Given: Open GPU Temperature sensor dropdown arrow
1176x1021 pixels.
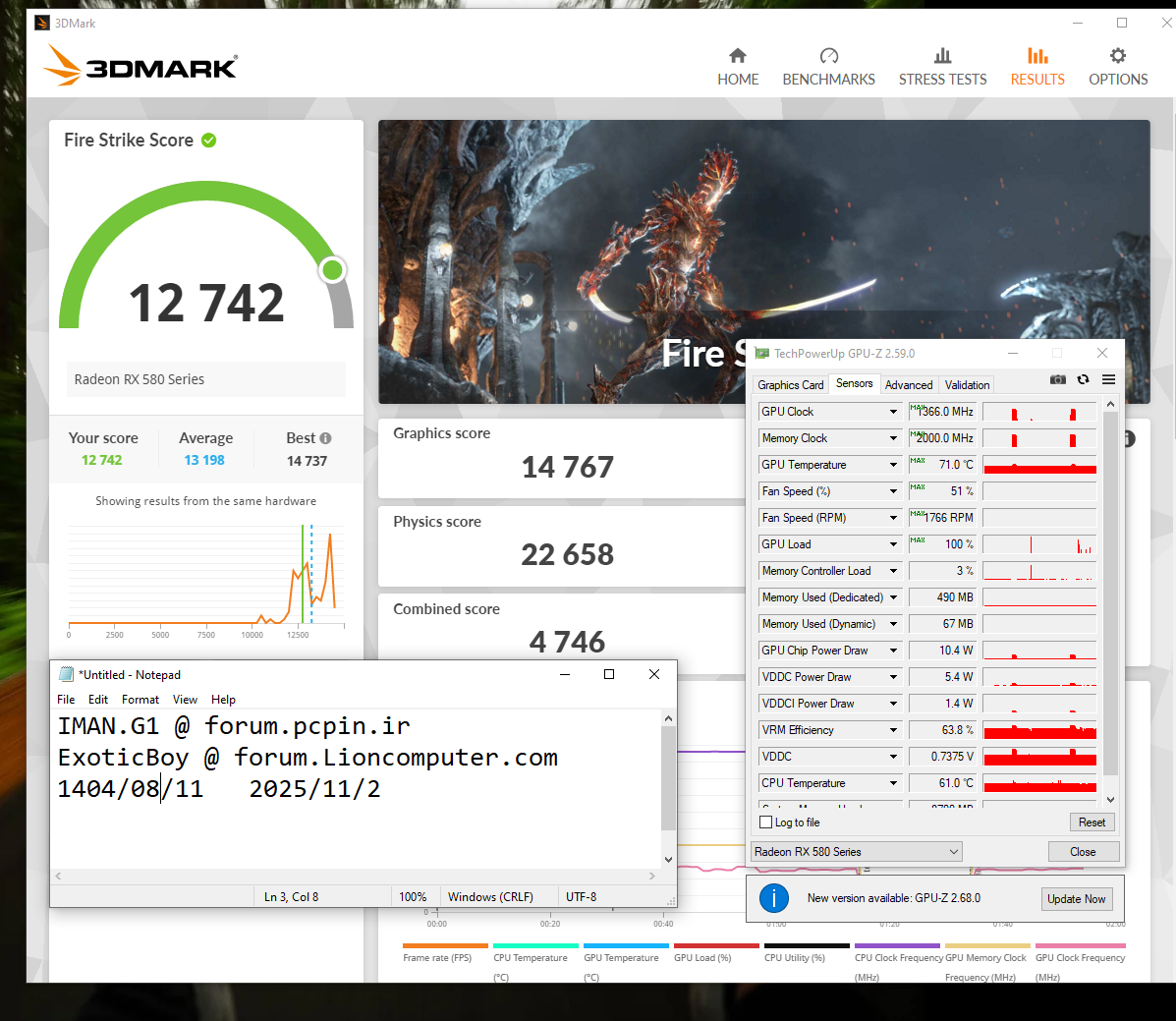Looking at the screenshot, I should click(x=893, y=465).
